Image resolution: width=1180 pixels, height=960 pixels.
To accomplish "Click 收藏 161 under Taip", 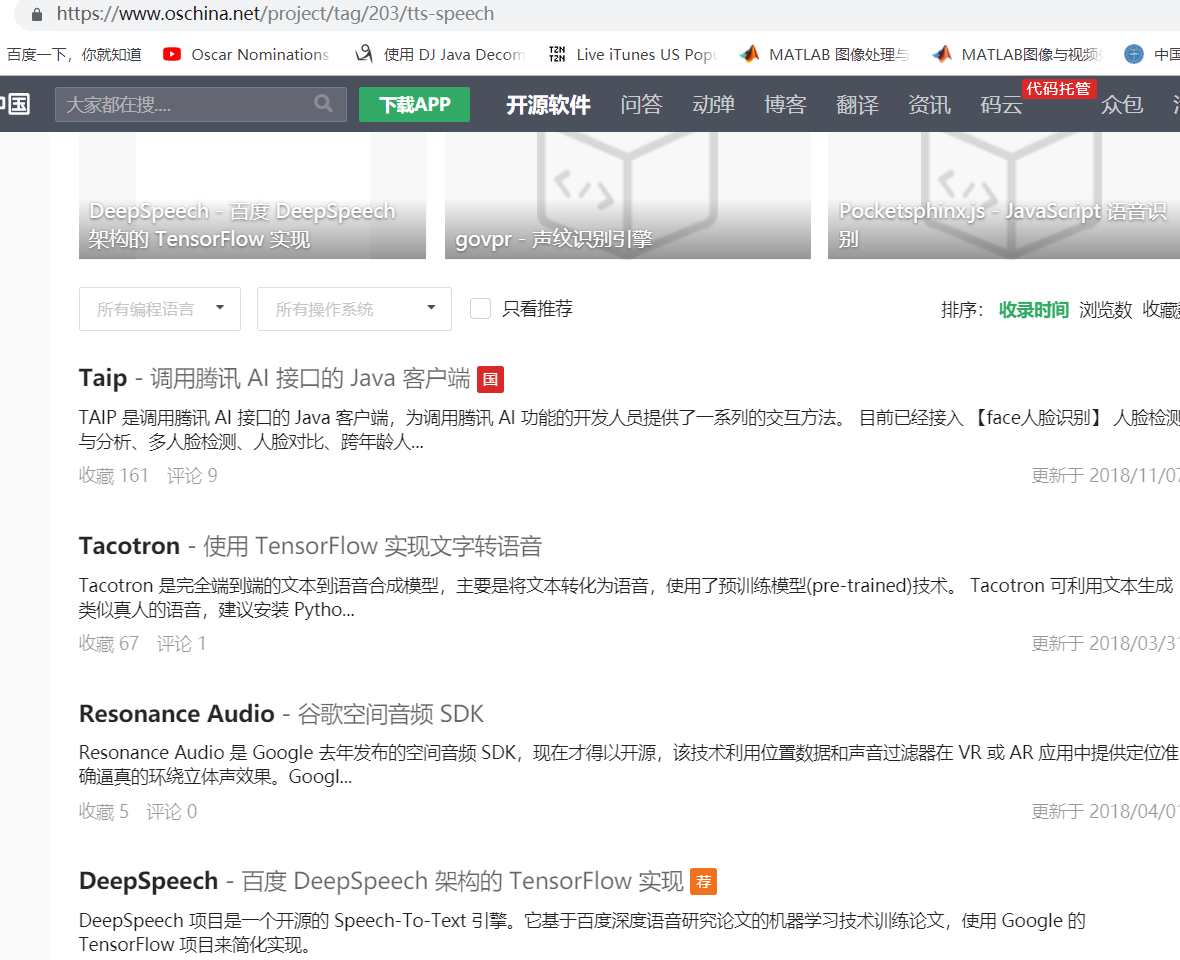I will click(114, 475).
